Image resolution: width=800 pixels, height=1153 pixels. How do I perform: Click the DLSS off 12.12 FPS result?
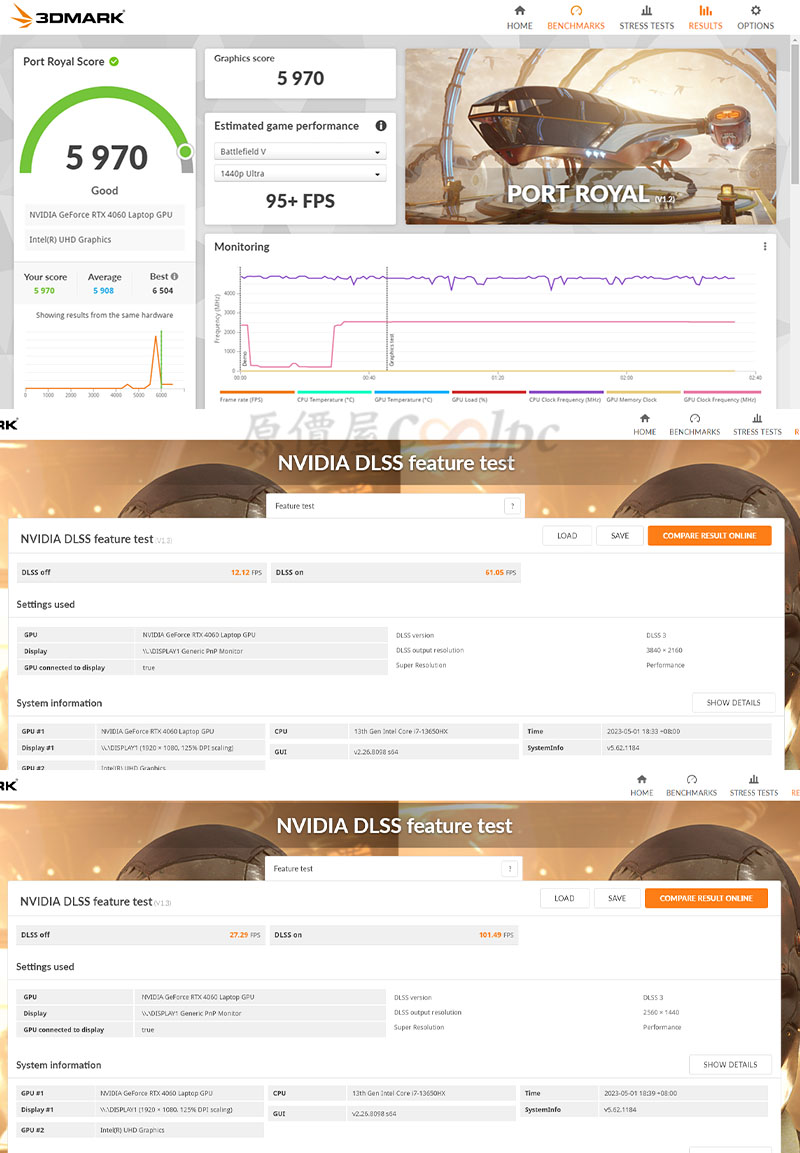point(141,572)
